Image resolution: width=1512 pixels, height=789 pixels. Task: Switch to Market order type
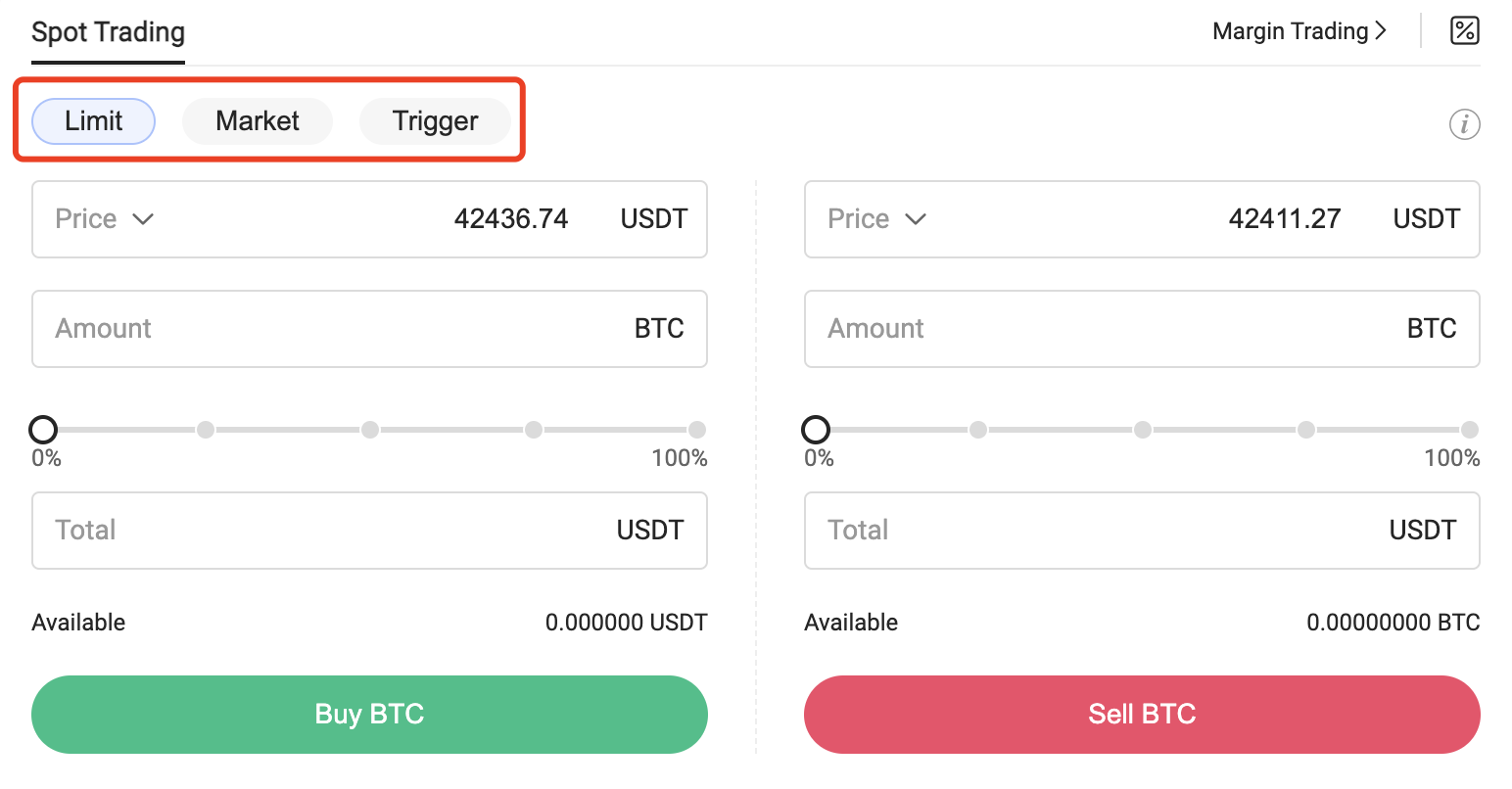(258, 121)
